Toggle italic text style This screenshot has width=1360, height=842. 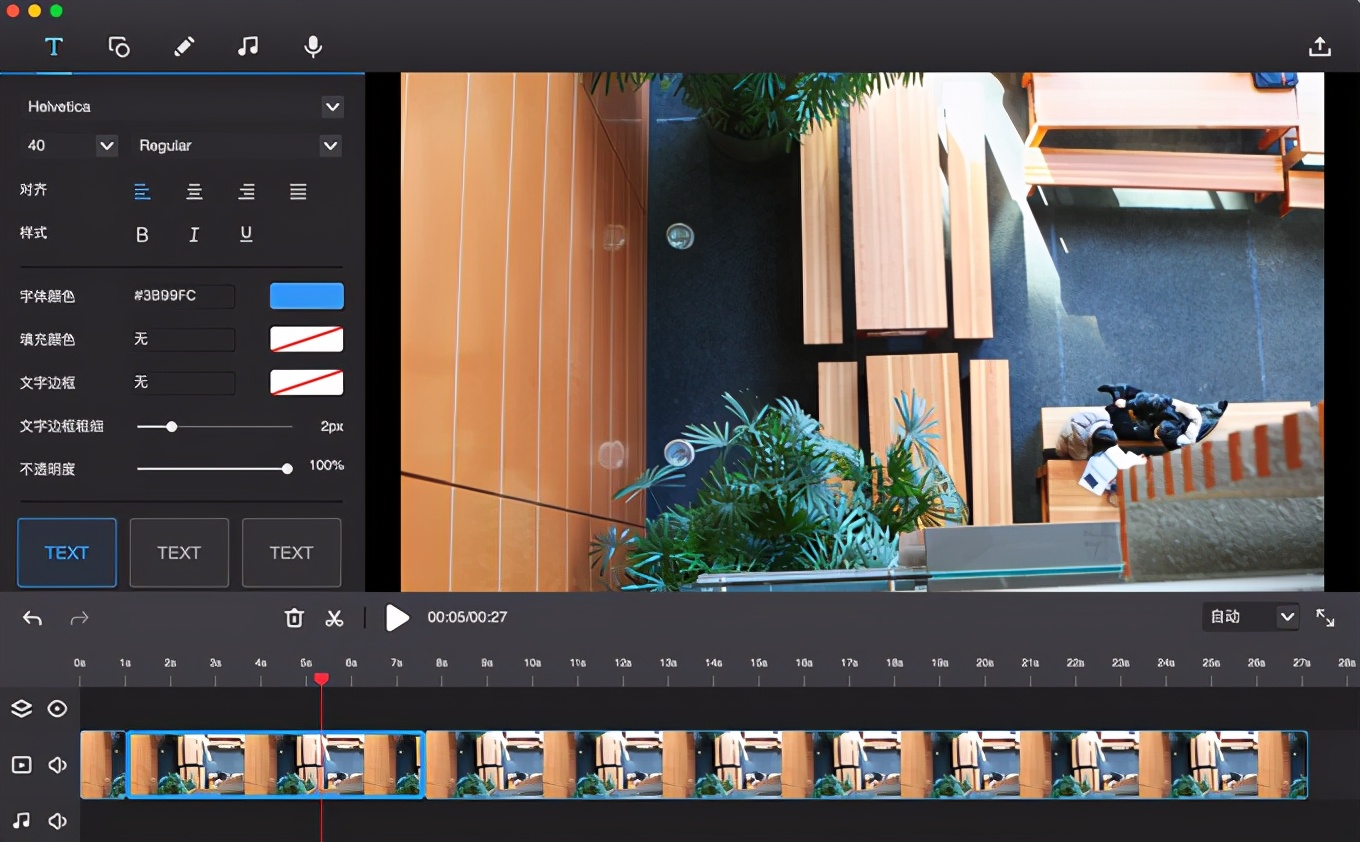(x=194, y=235)
